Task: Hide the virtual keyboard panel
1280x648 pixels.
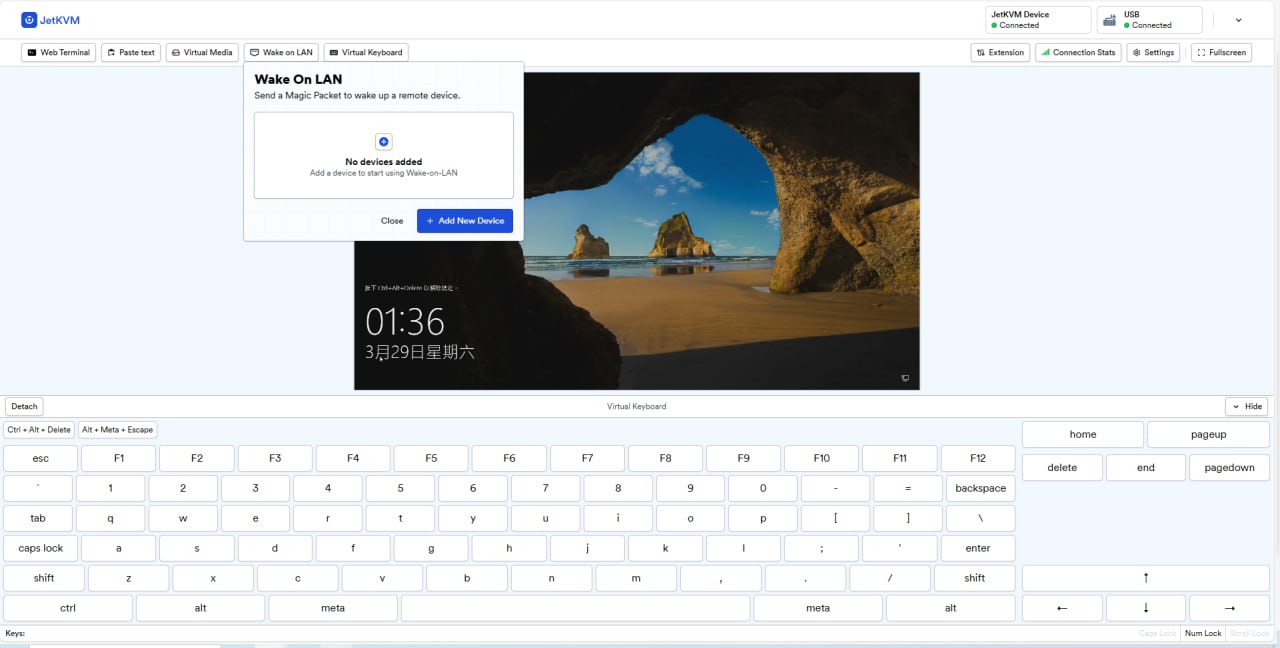Action: click(x=1247, y=406)
